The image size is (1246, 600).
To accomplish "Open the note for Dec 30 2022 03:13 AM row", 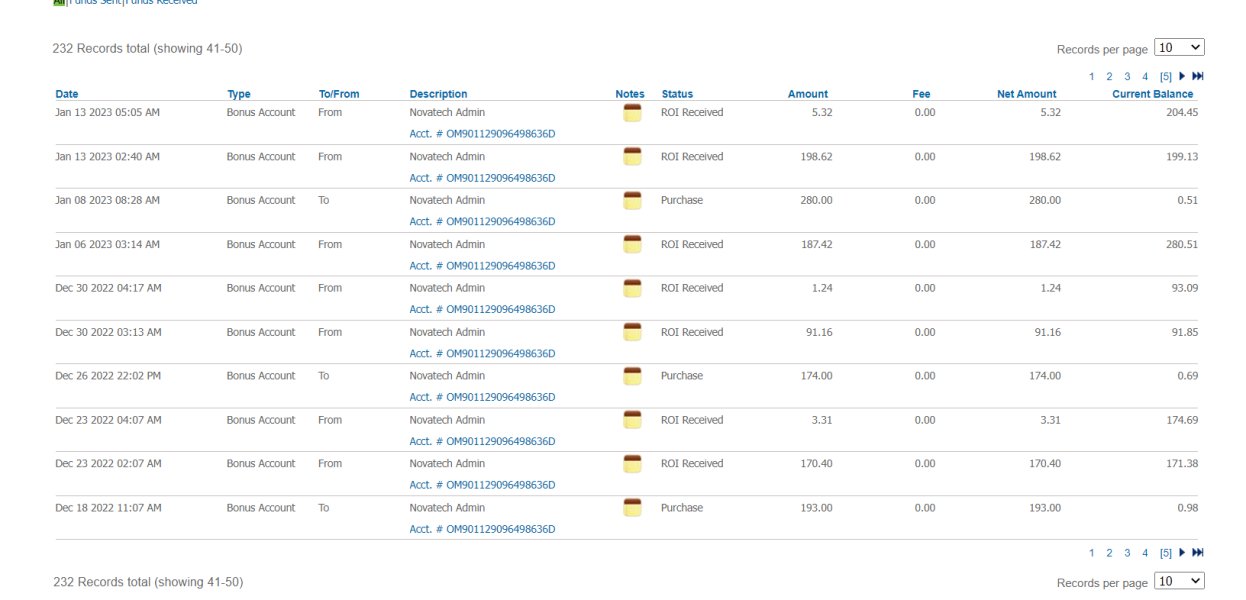I will [631, 333].
